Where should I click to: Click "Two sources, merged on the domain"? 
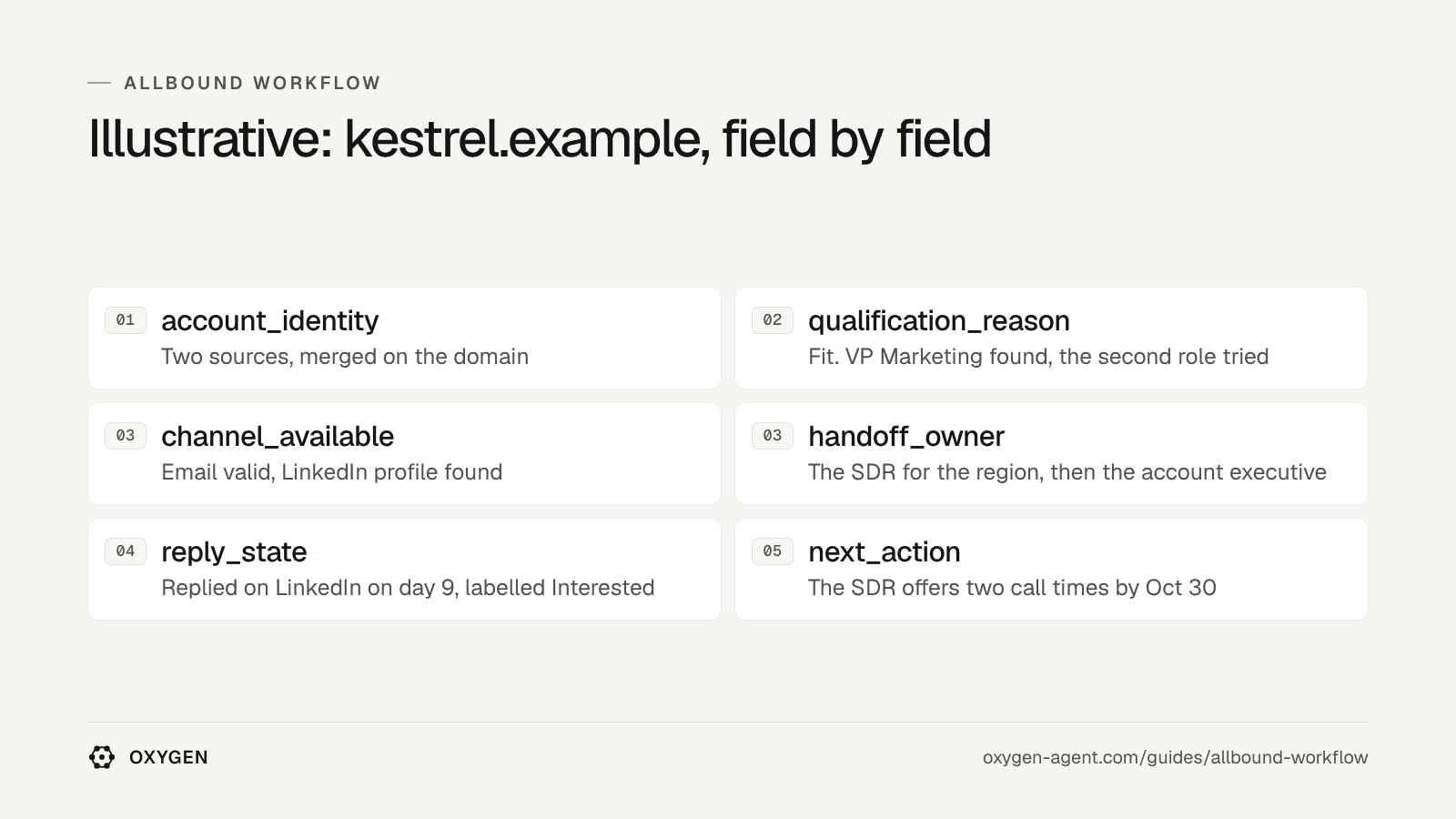[x=345, y=357]
